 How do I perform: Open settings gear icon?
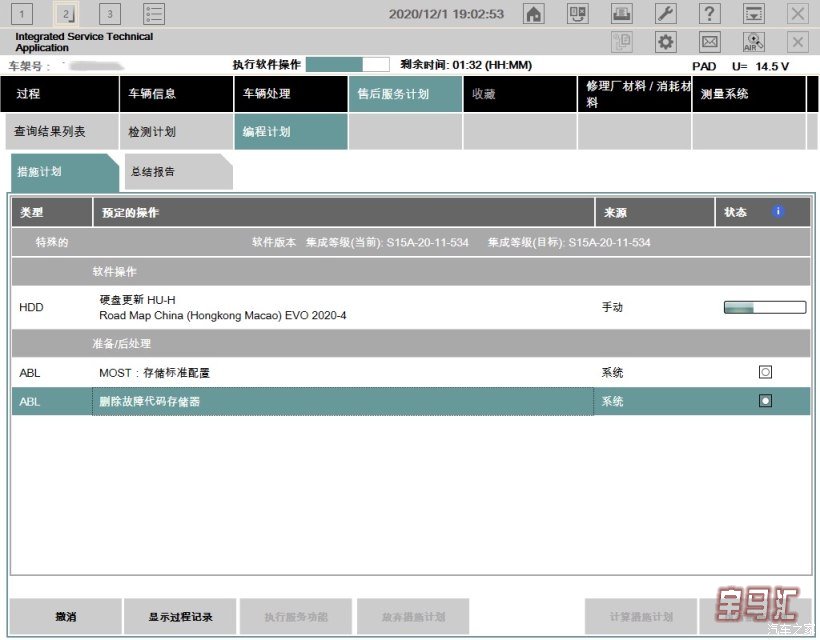point(666,42)
